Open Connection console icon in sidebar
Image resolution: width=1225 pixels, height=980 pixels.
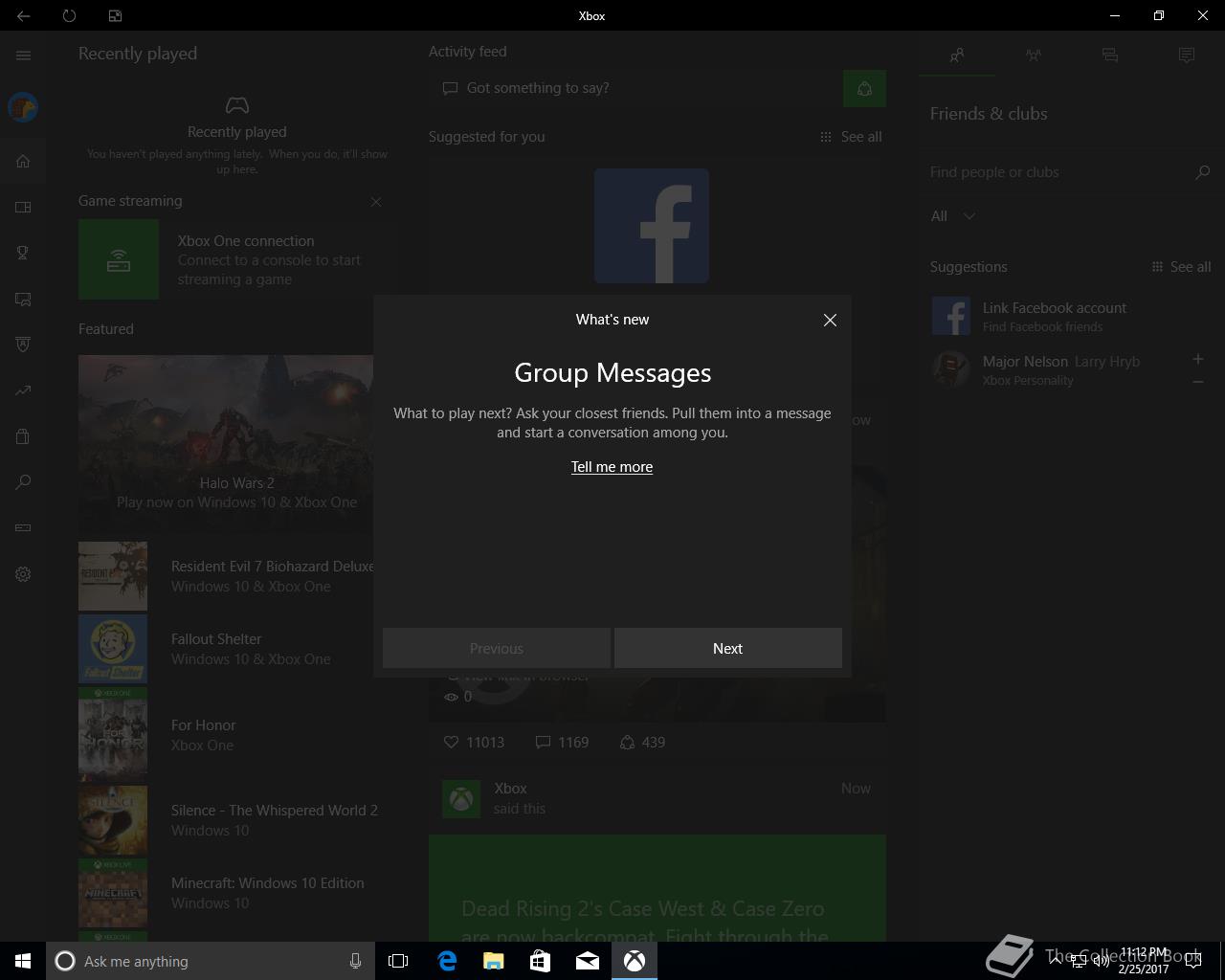point(23,528)
